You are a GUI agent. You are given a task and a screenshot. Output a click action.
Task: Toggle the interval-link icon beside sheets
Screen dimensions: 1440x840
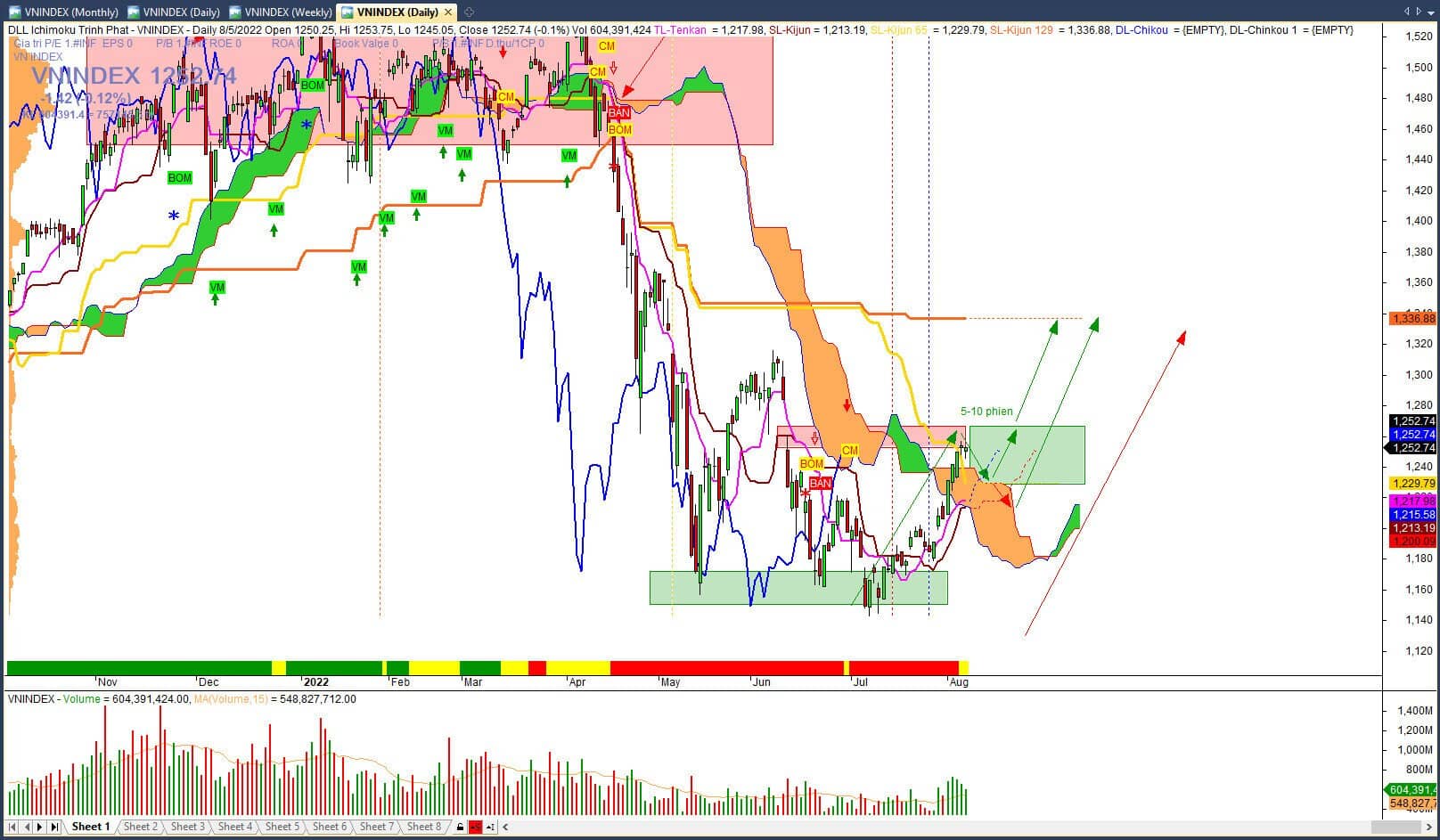click(490, 828)
